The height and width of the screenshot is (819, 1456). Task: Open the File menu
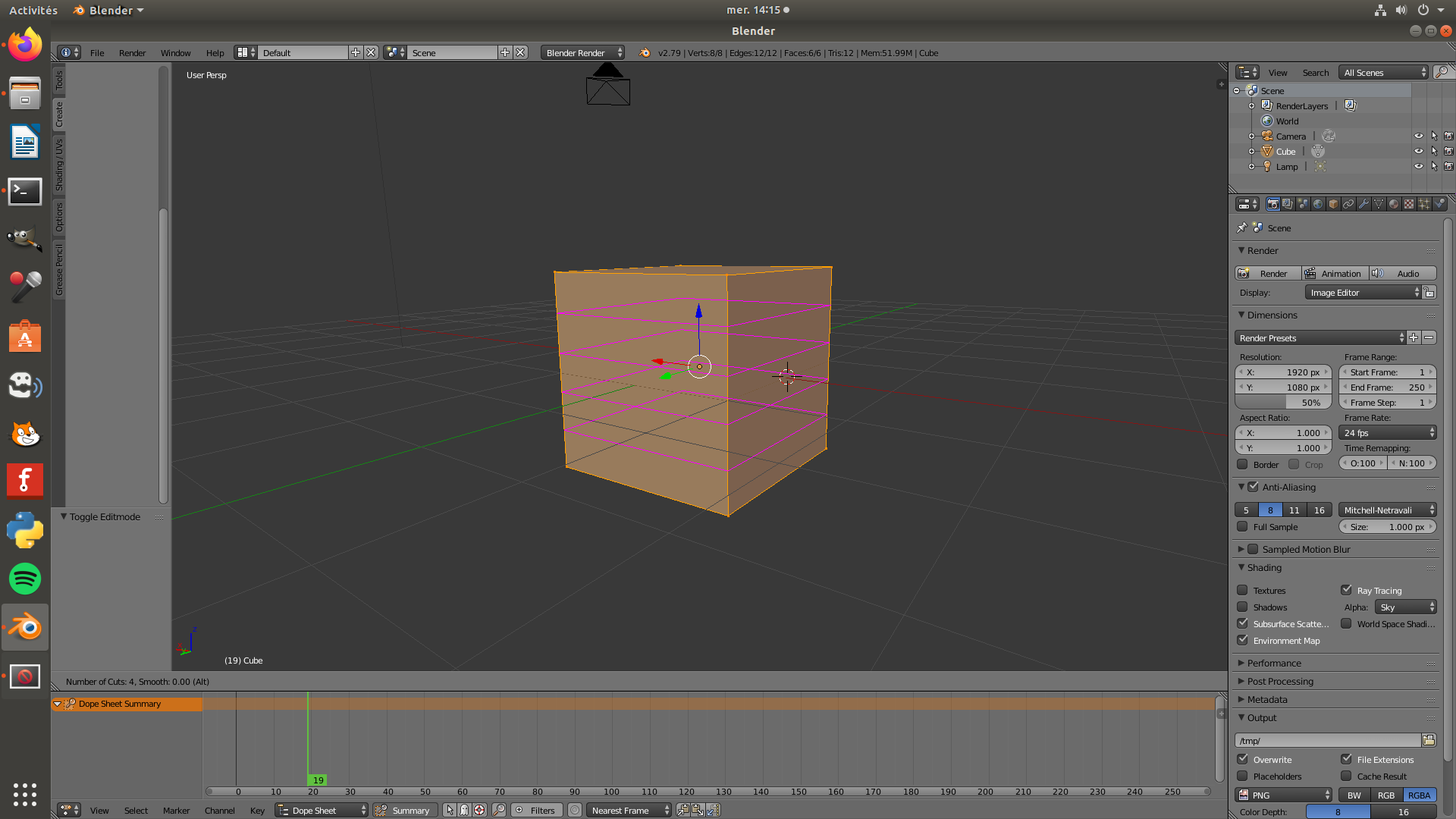pyautogui.click(x=97, y=52)
